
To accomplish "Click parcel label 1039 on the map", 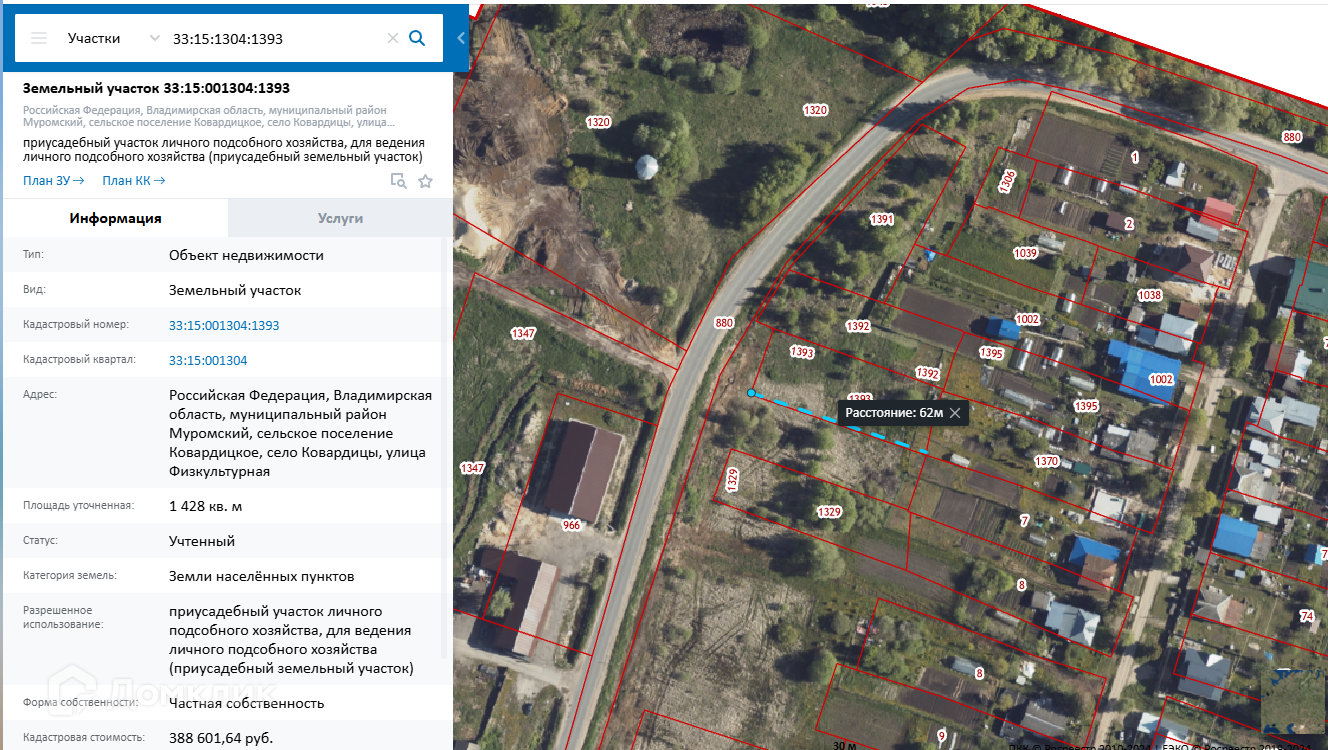I will pos(1025,253).
